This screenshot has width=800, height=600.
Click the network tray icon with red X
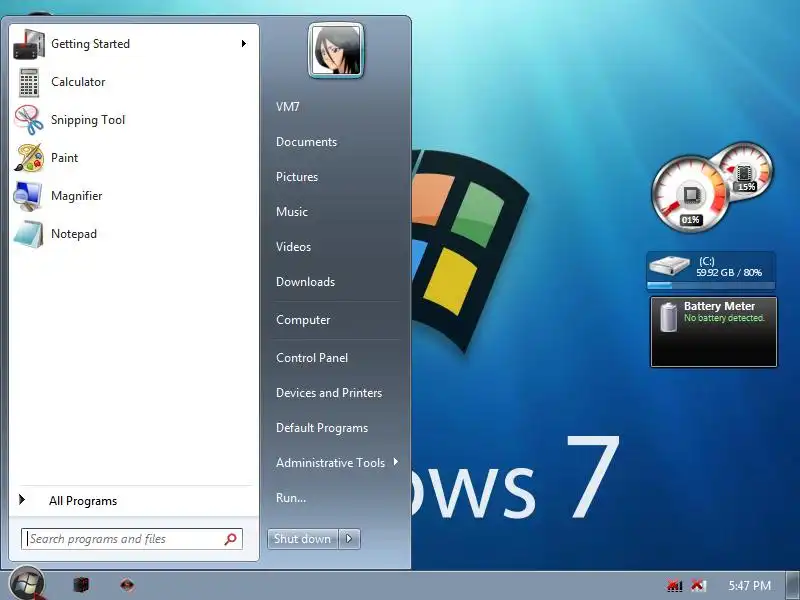675,585
